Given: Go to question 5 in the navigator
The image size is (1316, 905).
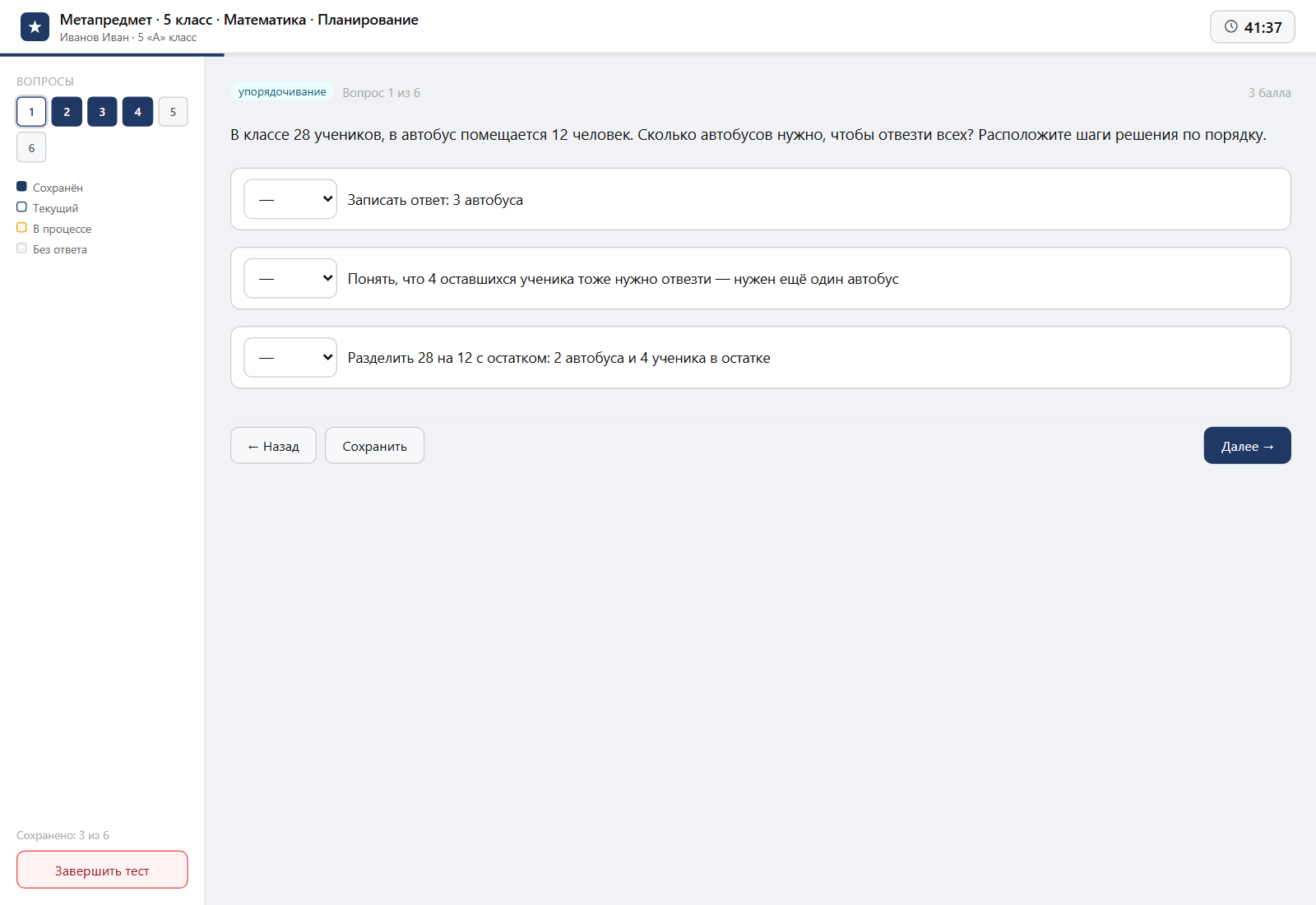Looking at the screenshot, I should (x=173, y=112).
